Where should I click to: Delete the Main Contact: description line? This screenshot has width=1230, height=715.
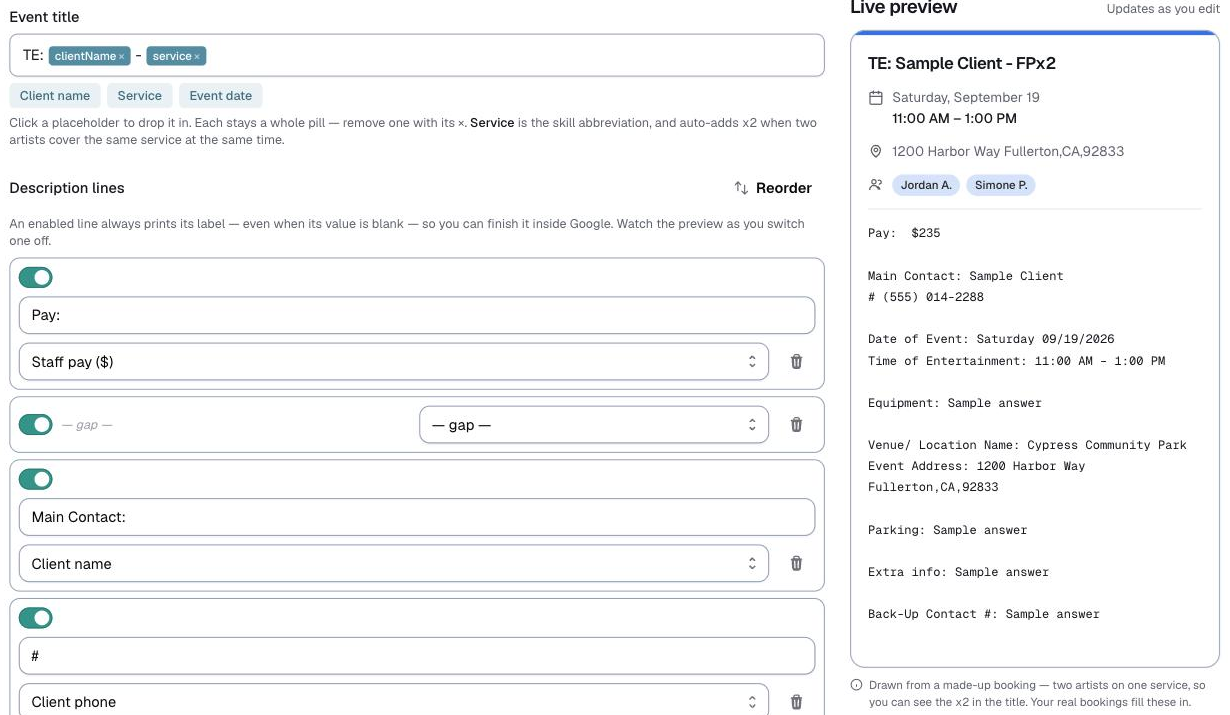796,563
